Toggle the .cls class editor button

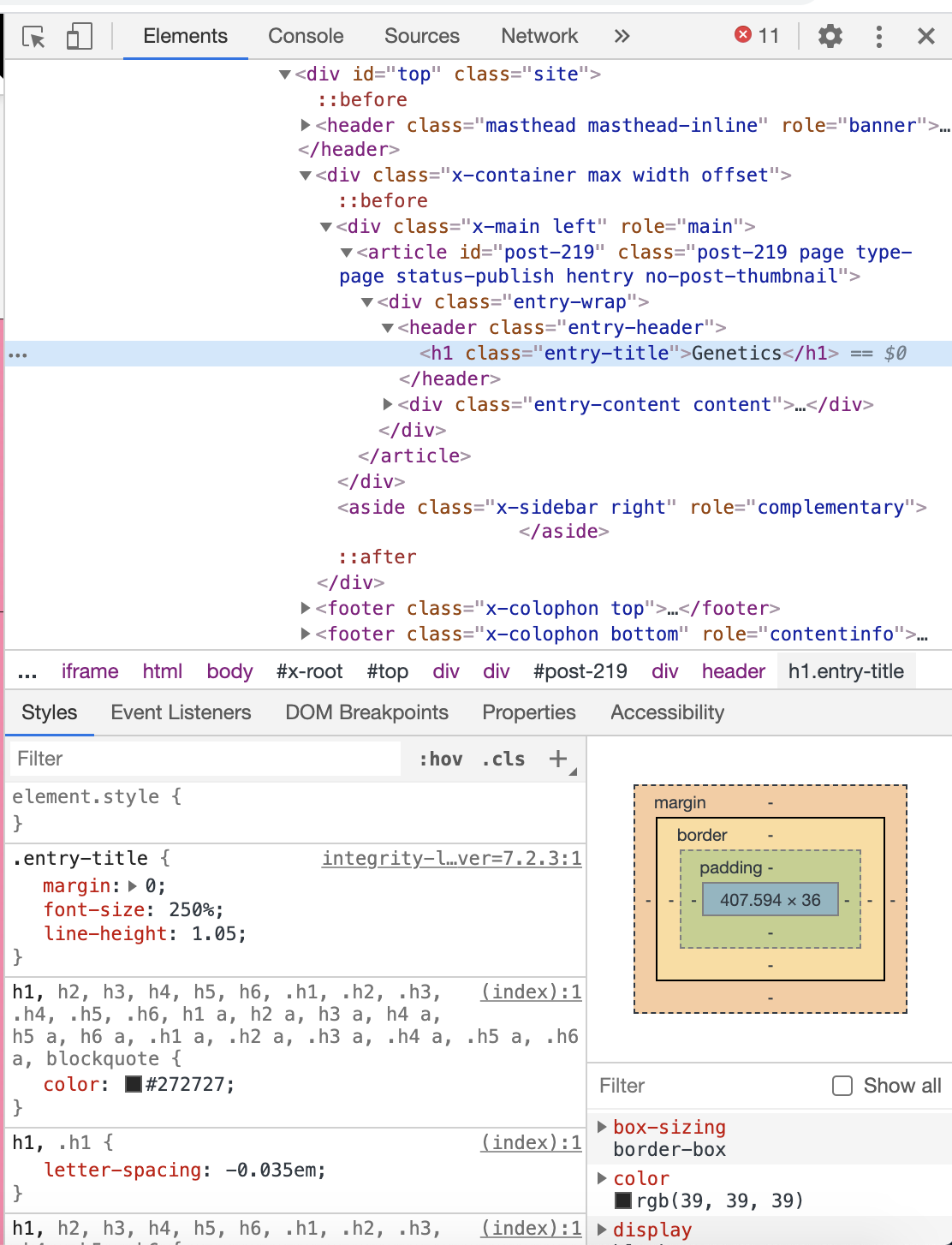coord(503,759)
